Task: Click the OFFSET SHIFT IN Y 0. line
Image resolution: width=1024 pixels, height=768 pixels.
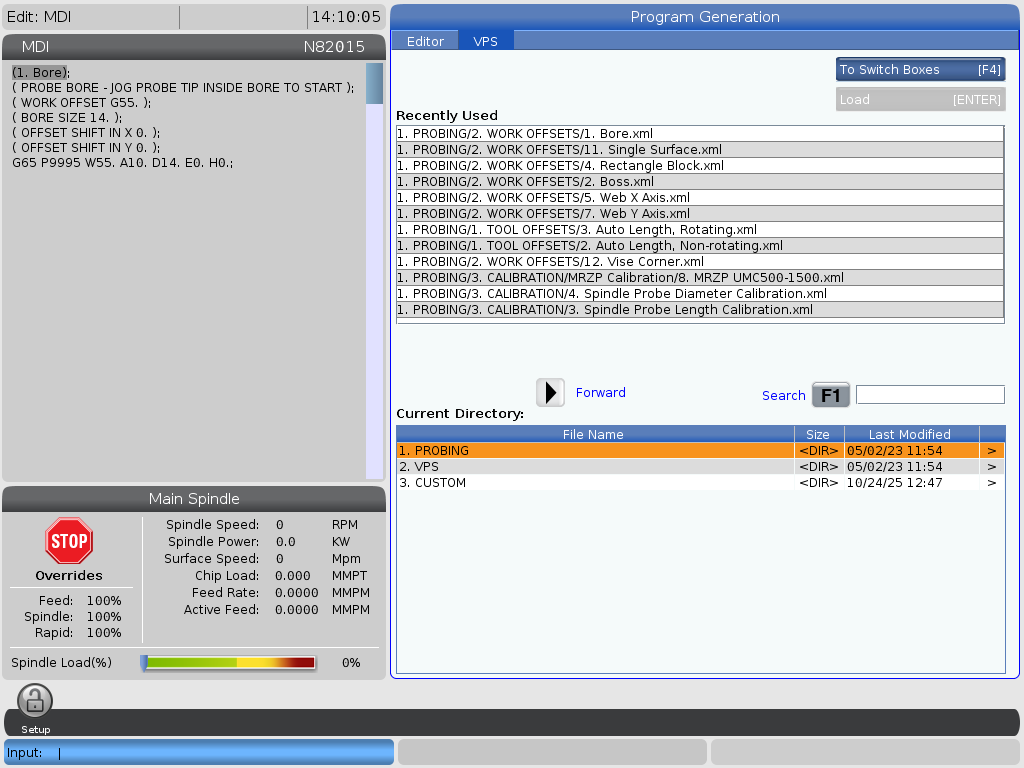Action: click(86, 148)
